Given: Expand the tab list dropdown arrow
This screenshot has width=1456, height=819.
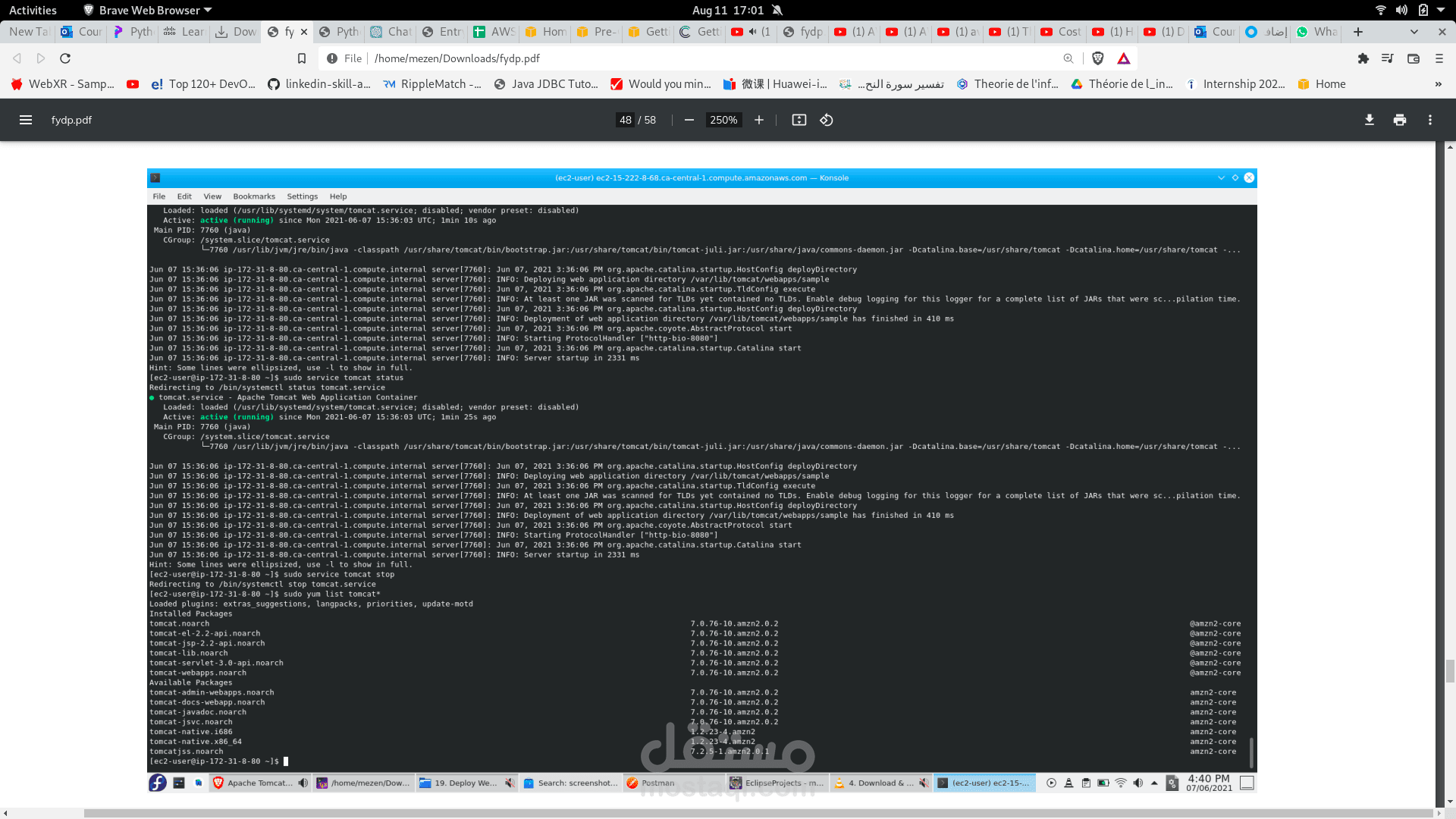Looking at the screenshot, I should [1414, 32].
